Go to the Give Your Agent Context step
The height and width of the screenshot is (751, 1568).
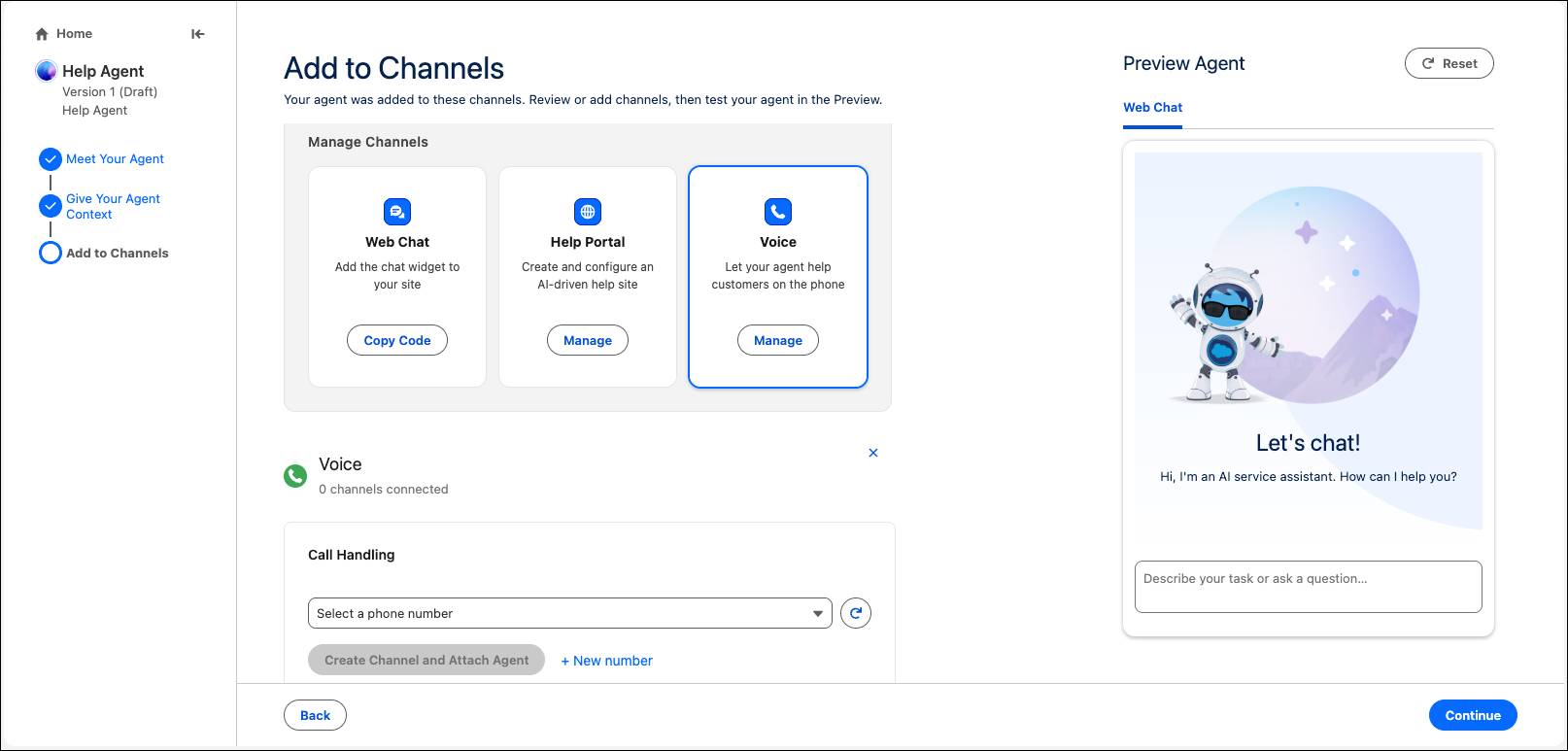pos(113,206)
